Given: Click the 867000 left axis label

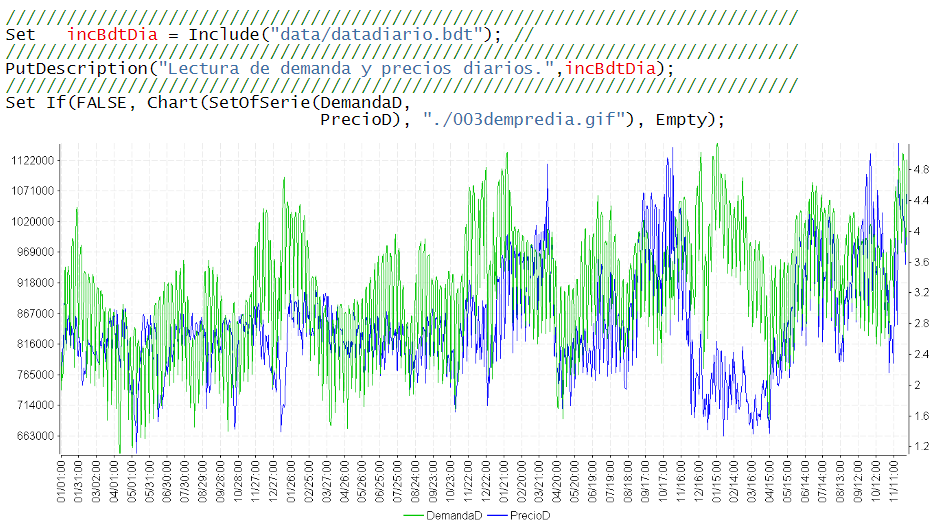Looking at the screenshot, I should click(x=35, y=314).
